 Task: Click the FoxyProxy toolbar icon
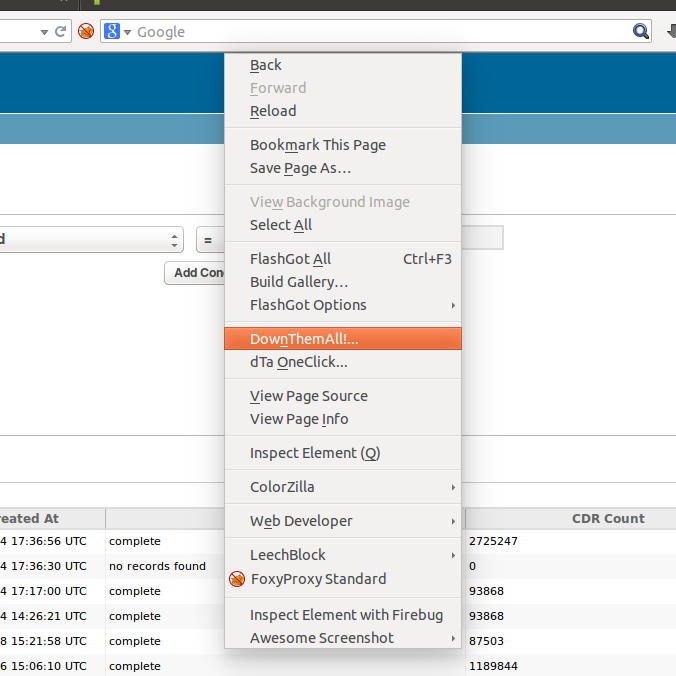pyautogui.click(x=86, y=31)
